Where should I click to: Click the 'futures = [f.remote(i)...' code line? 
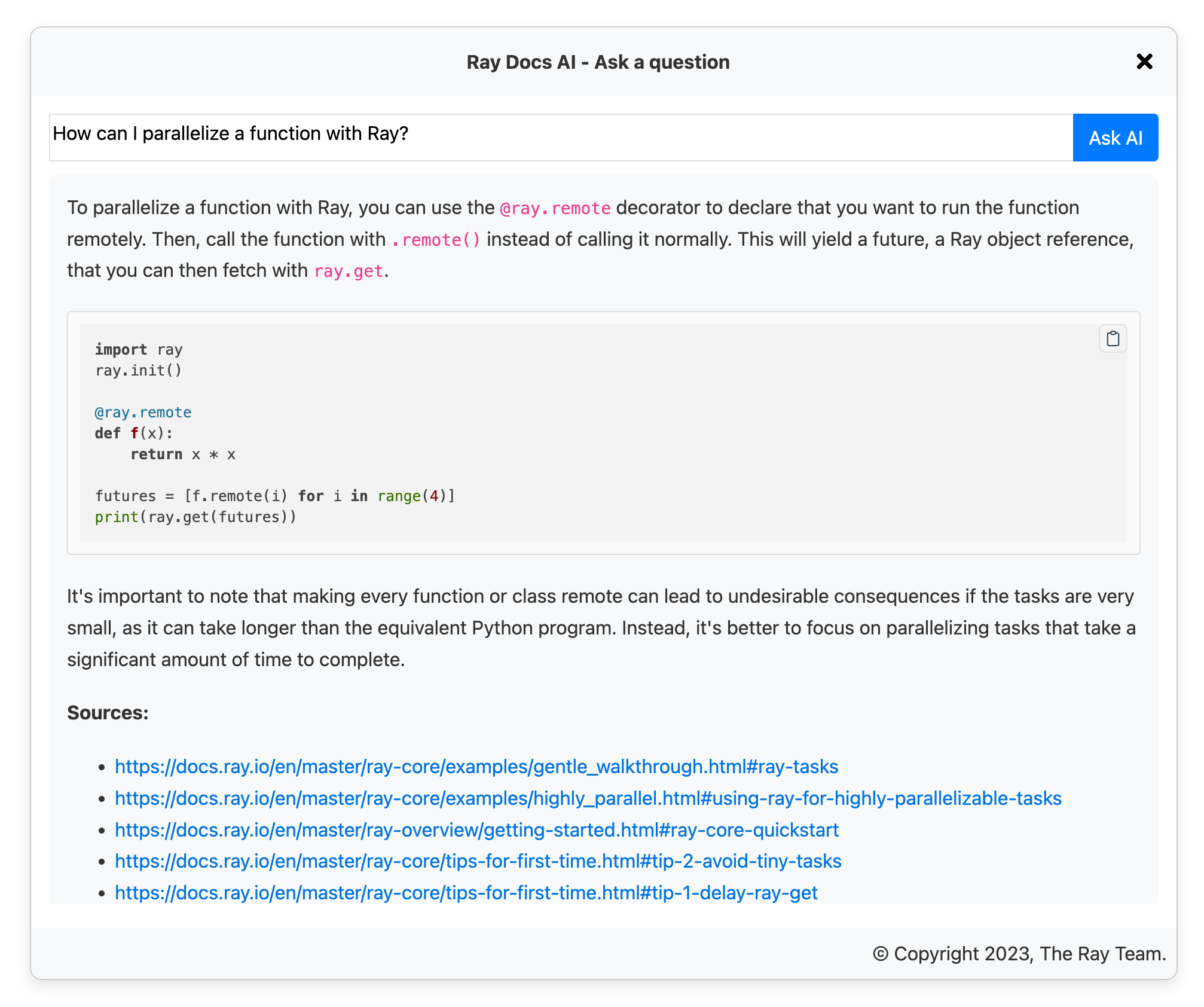[x=275, y=496]
